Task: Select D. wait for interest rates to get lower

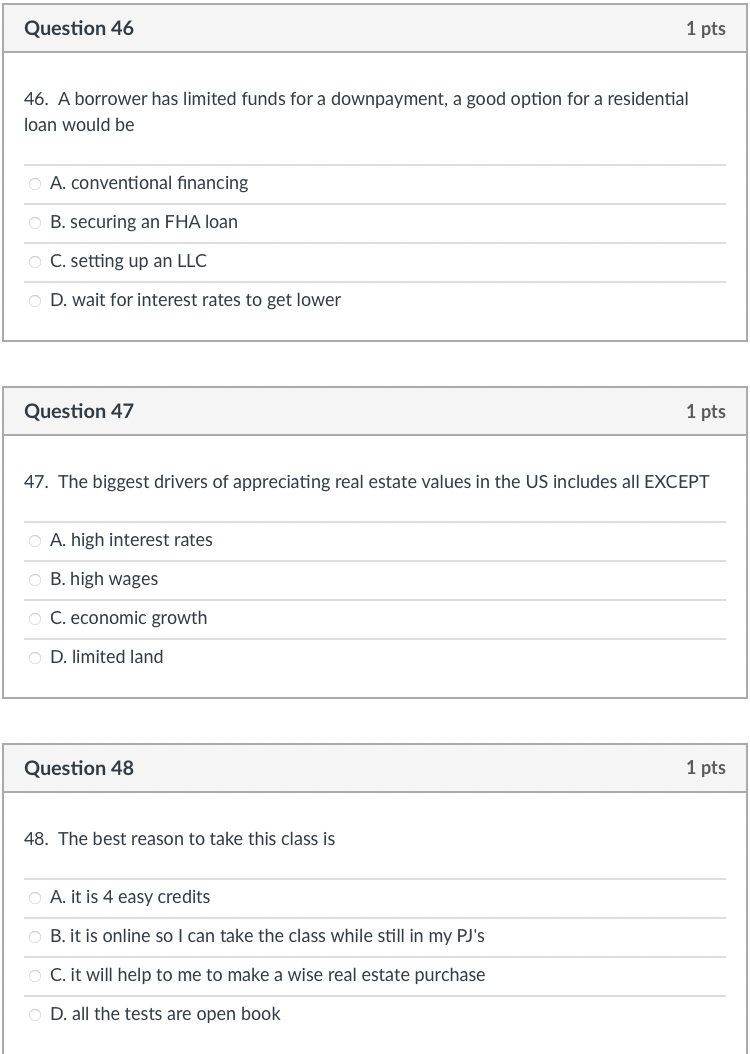Action: click(x=34, y=300)
